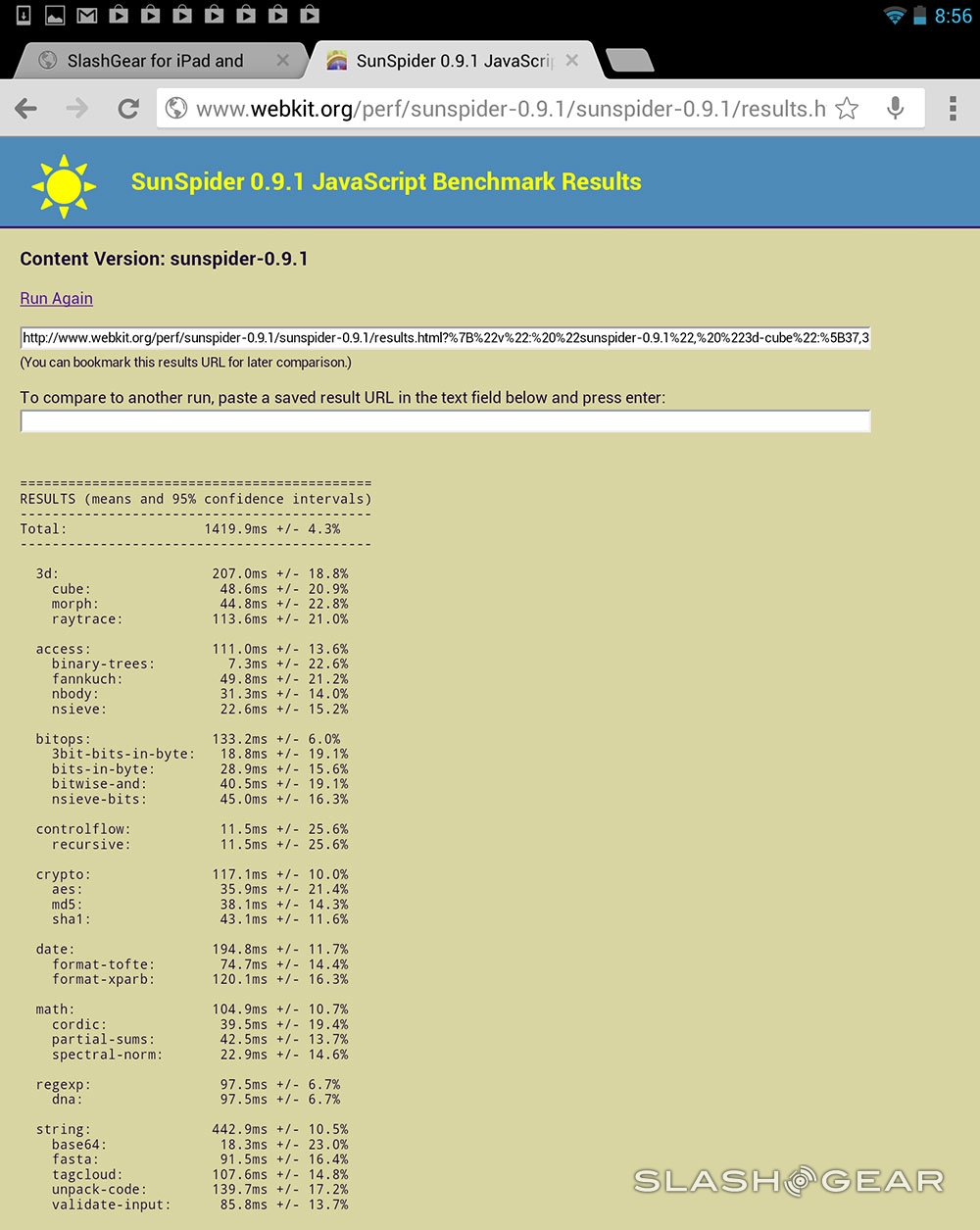Close the SunSpider 0.9.1 tab
This screenshot has width=980, height=1230.
coord(572,61)
